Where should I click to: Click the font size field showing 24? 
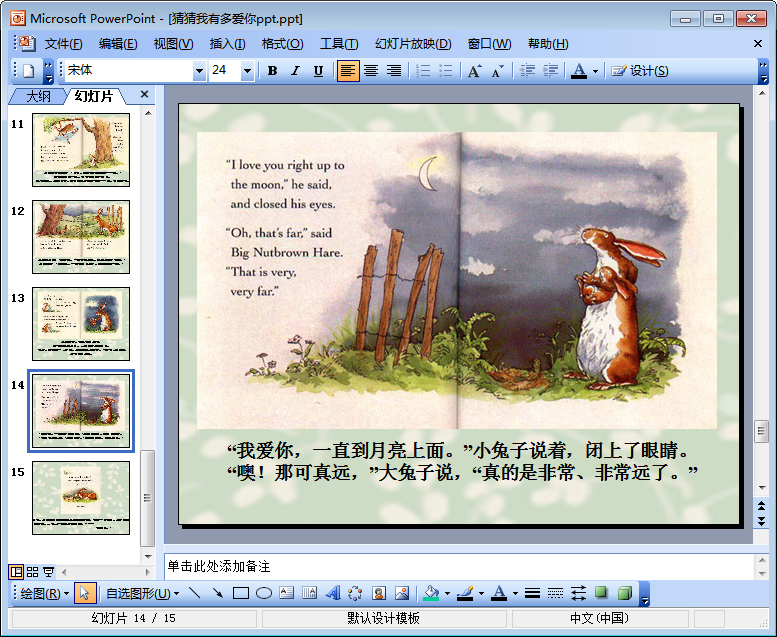click(x=224, y=70)
